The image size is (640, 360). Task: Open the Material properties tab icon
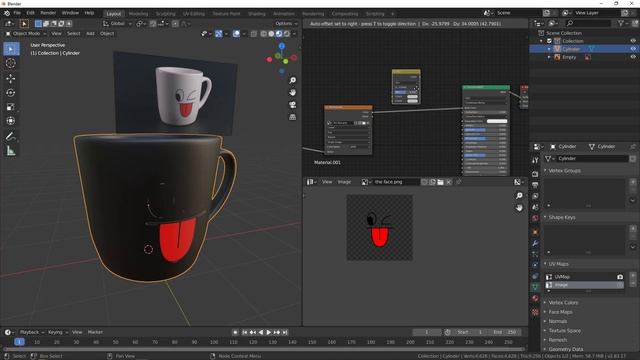pos(535,298)
